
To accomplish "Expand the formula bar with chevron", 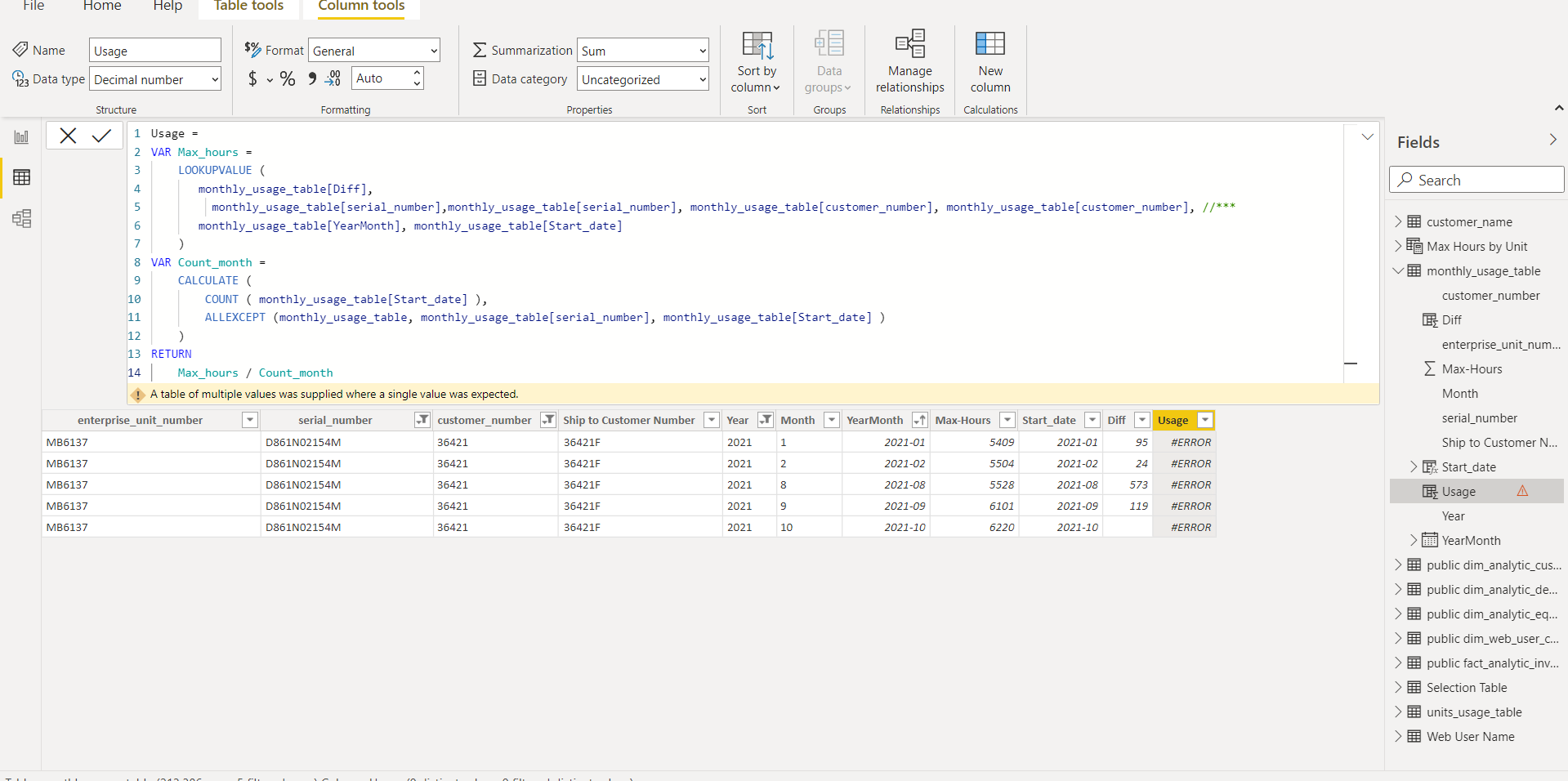I will tap(1367, 136).
